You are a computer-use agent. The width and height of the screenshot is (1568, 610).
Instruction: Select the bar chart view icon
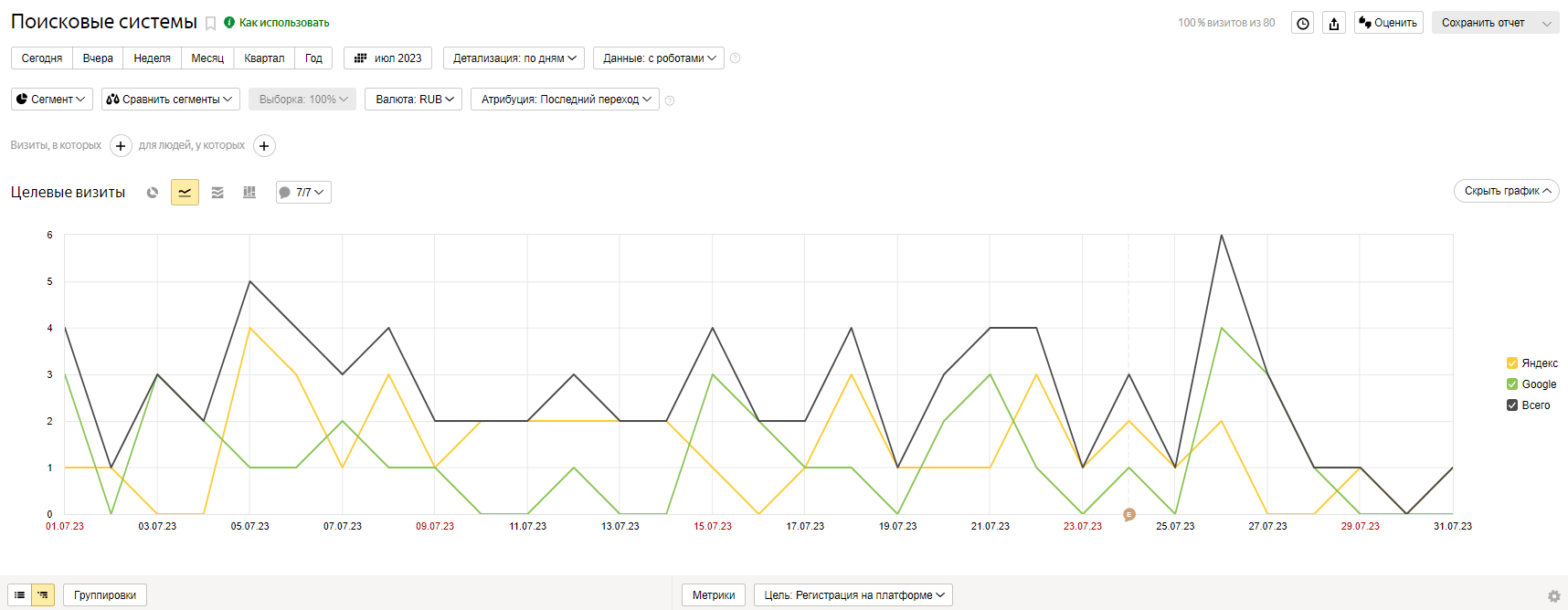pos(249,193)
